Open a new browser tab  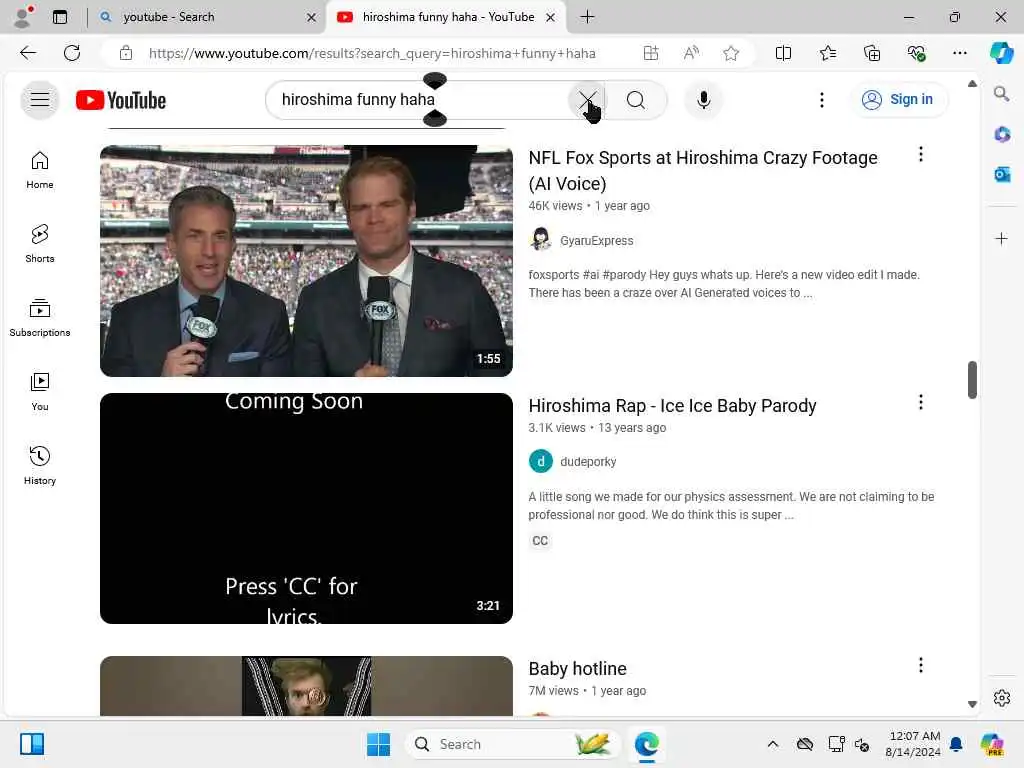587,17
